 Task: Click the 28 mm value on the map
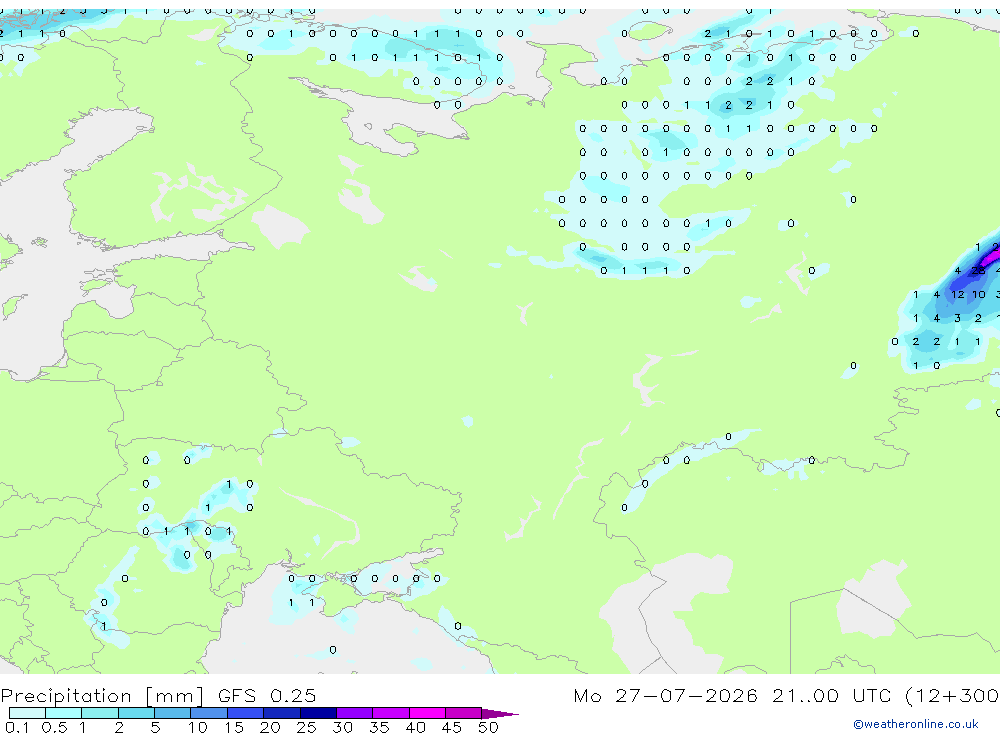click(x=978, y=270)
